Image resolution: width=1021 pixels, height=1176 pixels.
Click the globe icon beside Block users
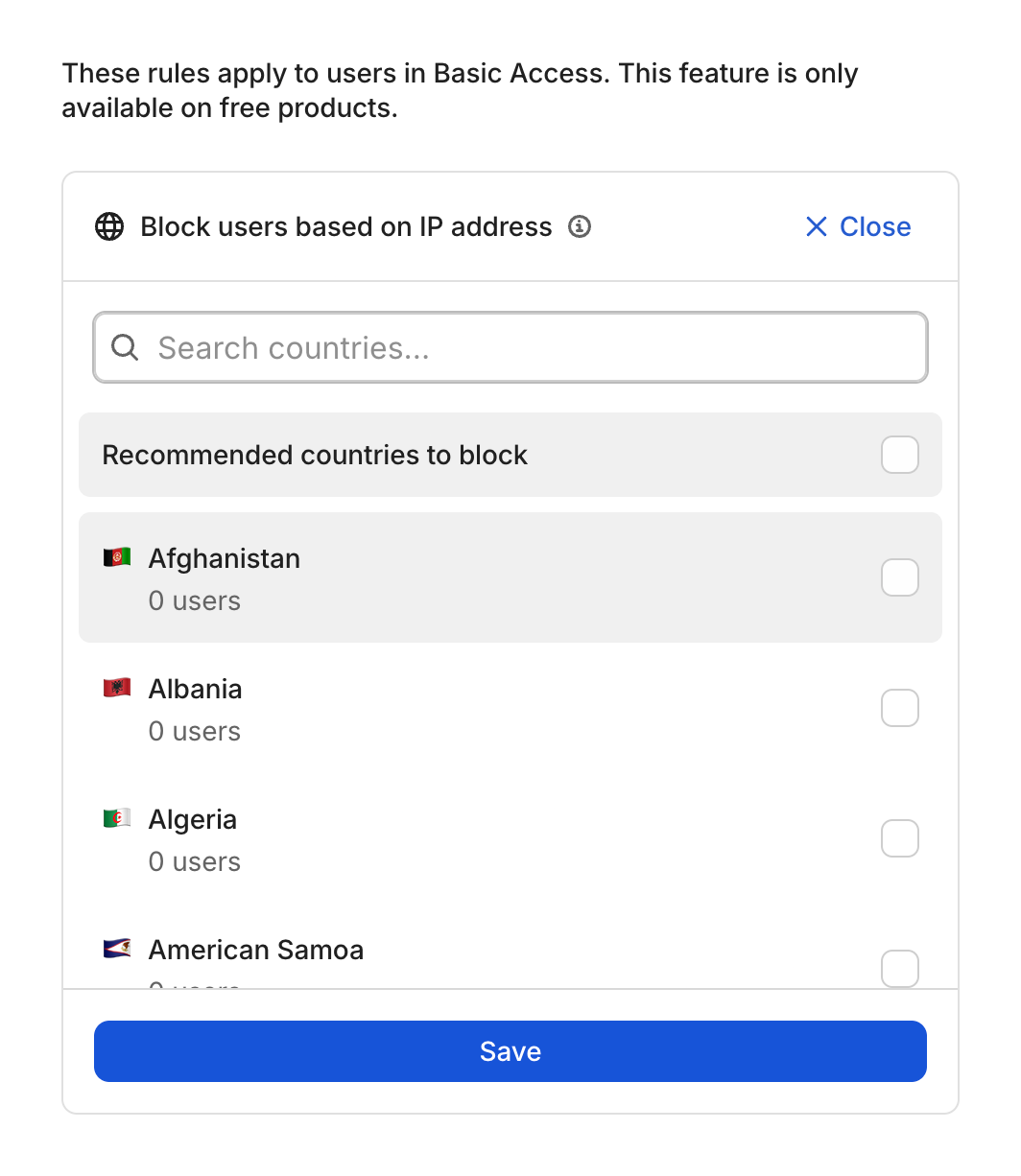[109, 227]
